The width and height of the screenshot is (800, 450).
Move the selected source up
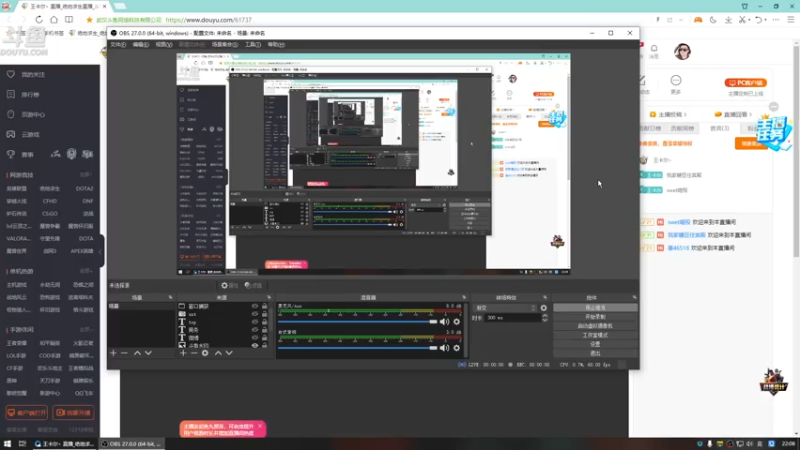pos(218,353)
